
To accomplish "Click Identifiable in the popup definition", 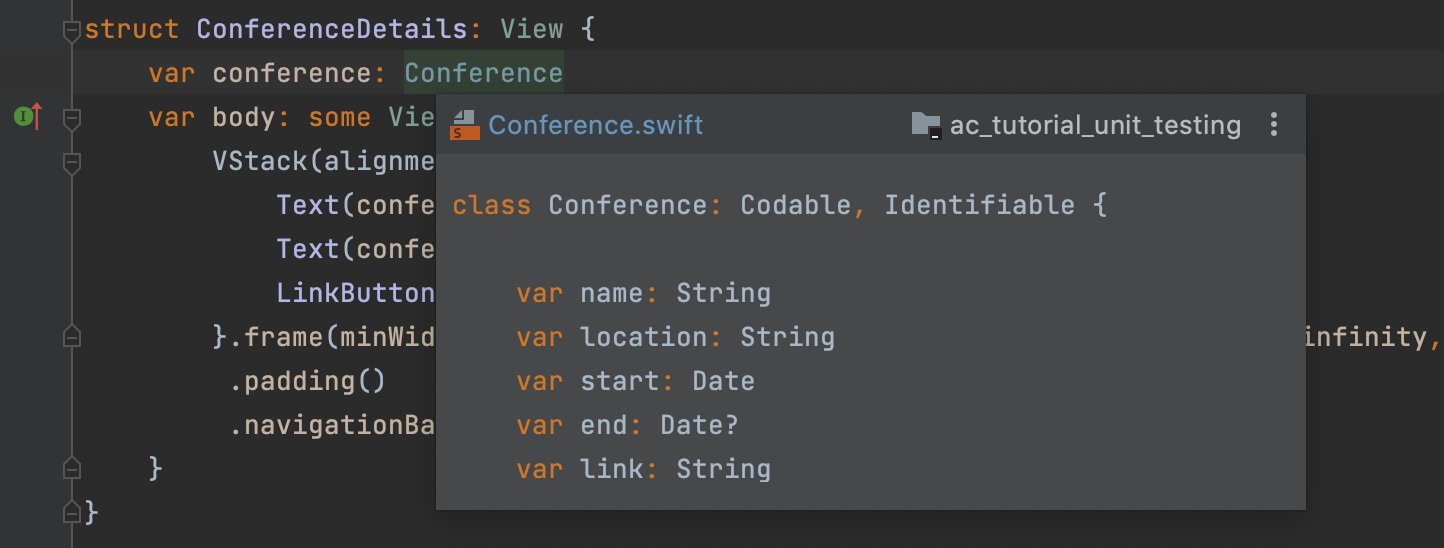I will click(979, 206).
